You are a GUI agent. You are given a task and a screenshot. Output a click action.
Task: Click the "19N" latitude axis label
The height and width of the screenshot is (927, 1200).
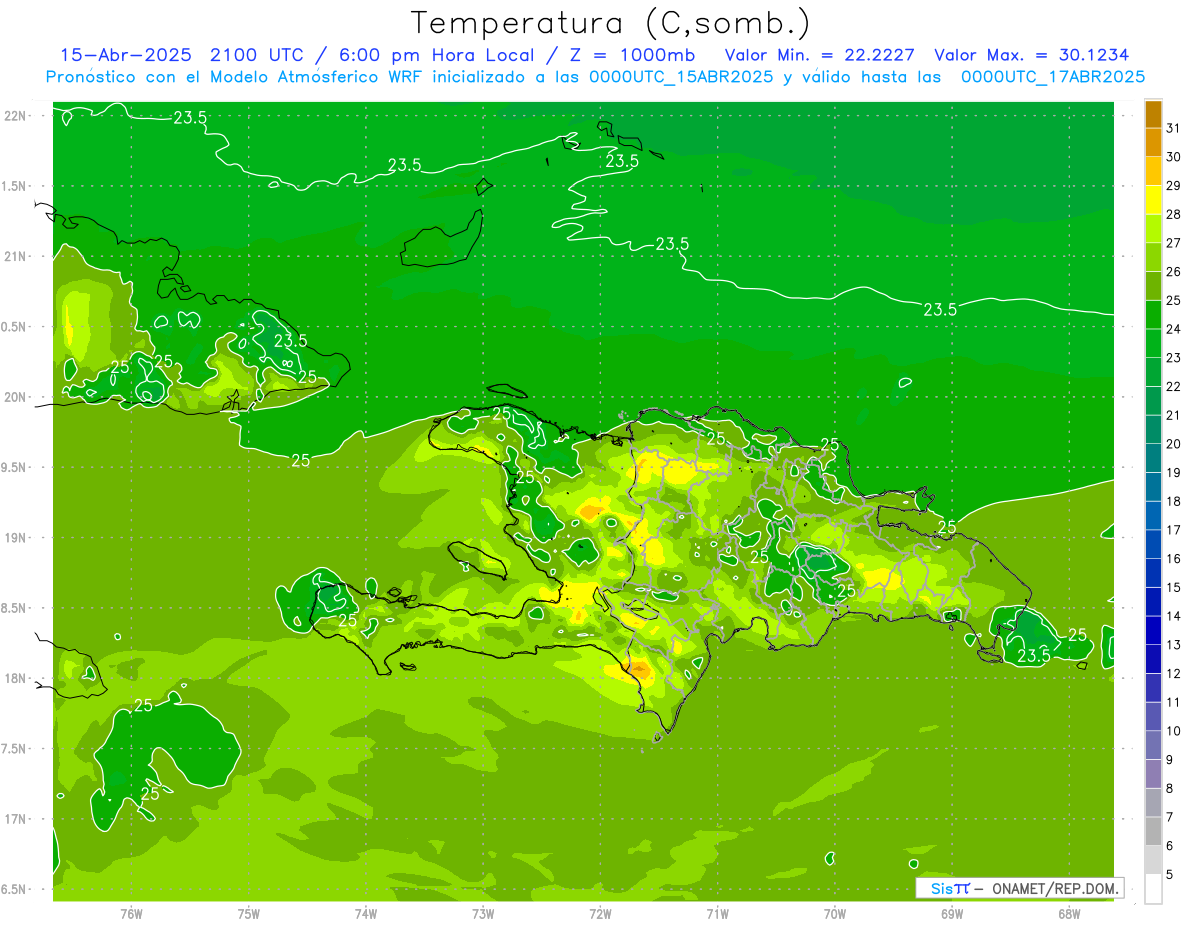click(x=17, y=538)
